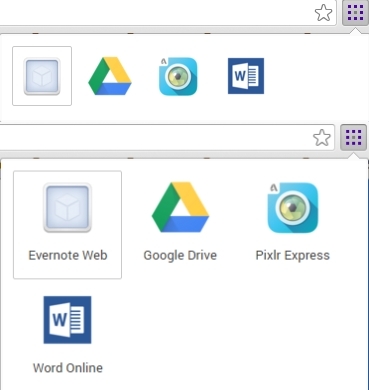The width and height of the screenshot is (369, 390).
Task: Open the unlabeled Google Drive icon in the upper popup
Action: pyautogui.click(x=110, y=76)
